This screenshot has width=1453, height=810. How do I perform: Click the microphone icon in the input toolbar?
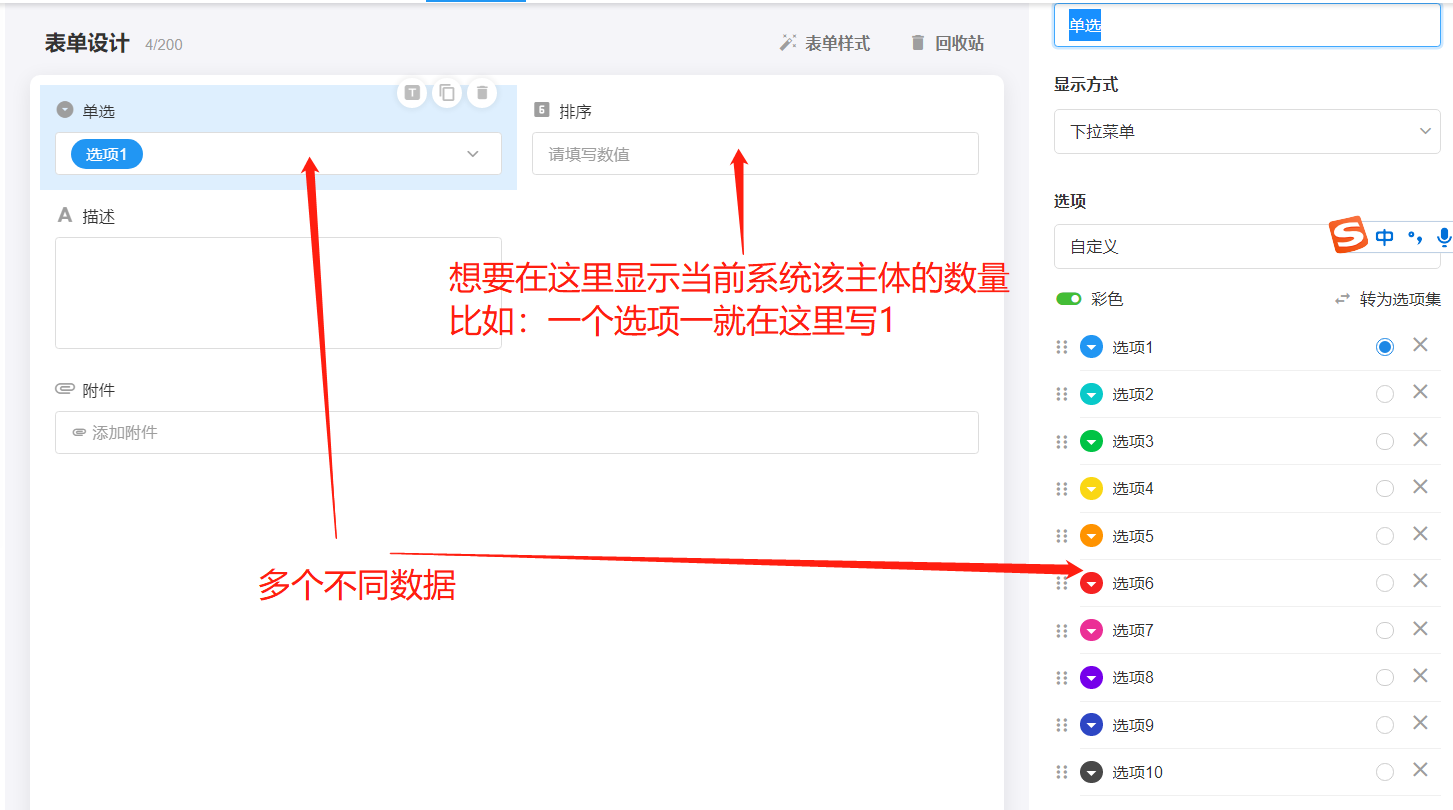pos(1442,238)
